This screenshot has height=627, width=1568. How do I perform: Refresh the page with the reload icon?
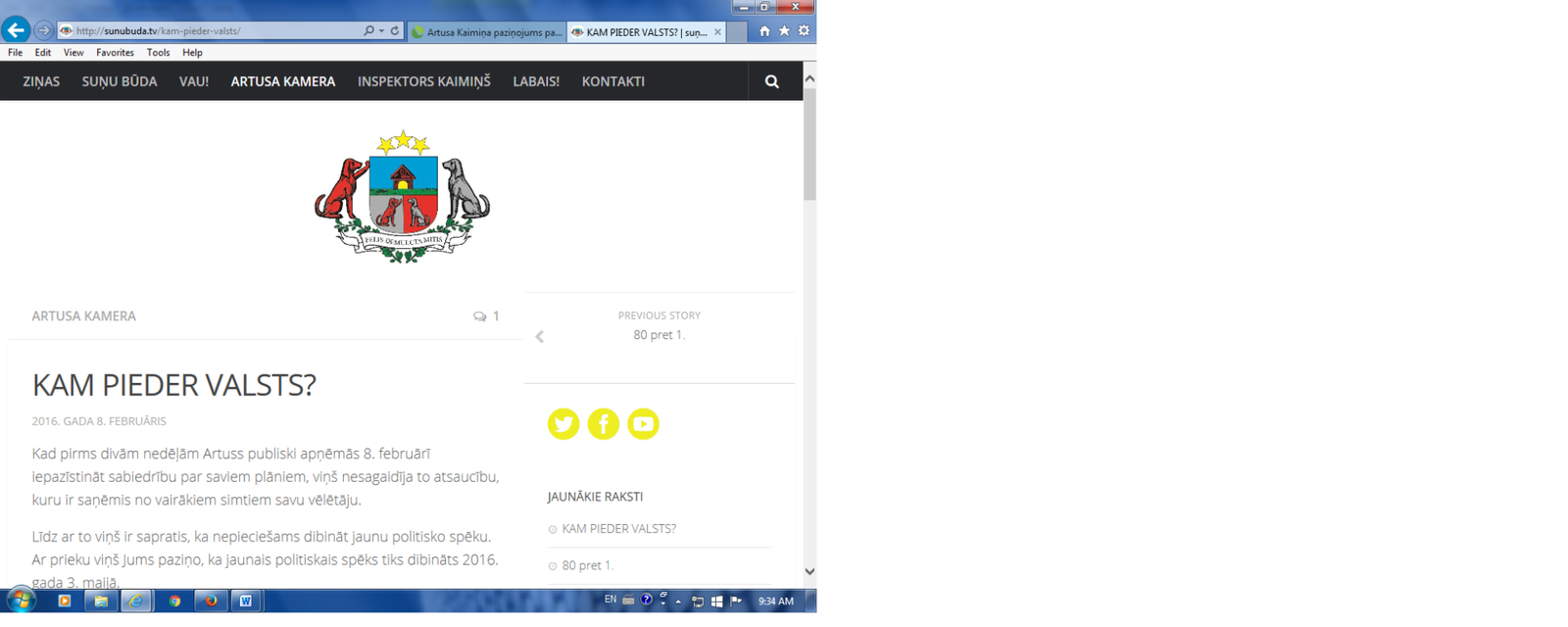(395, 30)
